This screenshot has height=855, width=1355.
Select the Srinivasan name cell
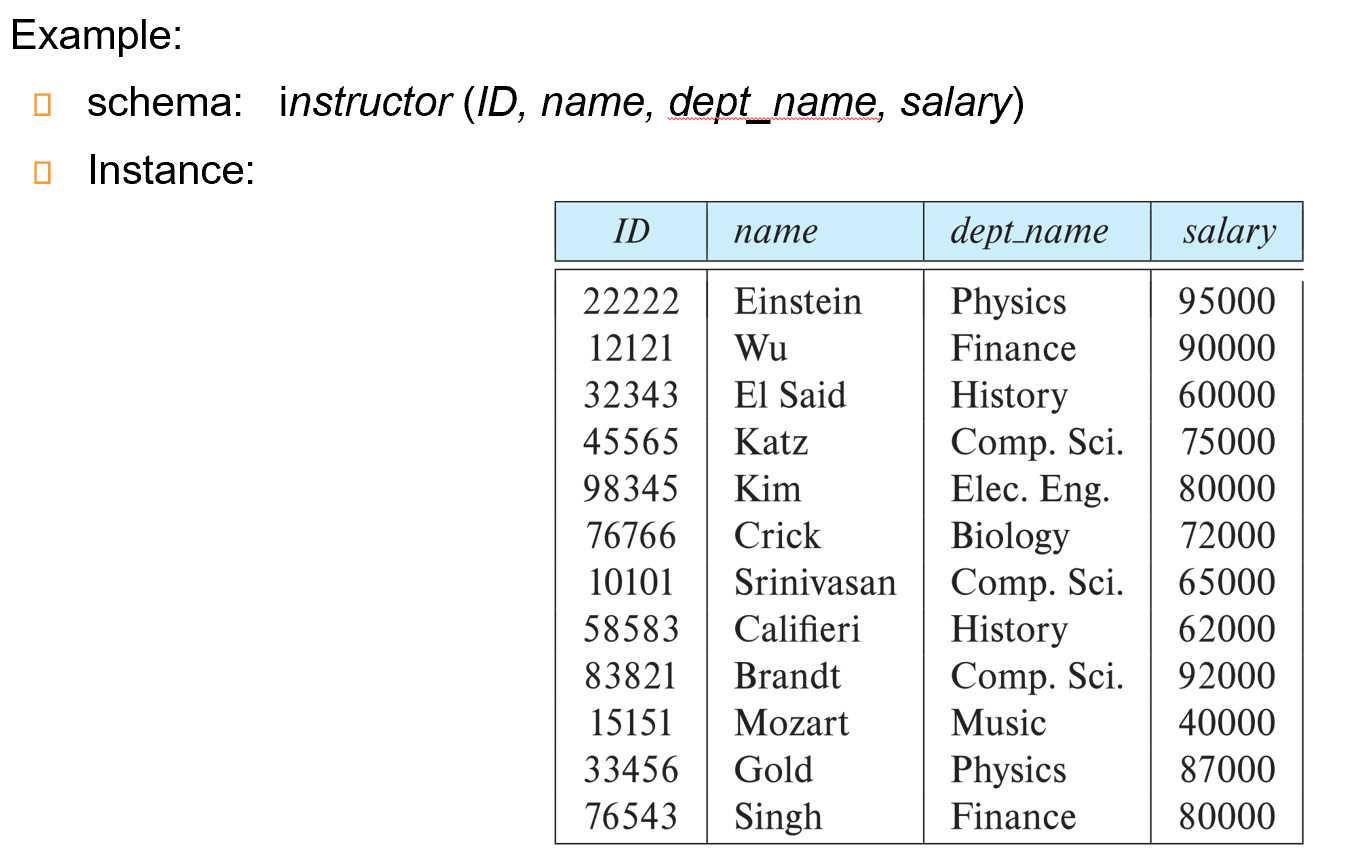click(x=814, y=582)
